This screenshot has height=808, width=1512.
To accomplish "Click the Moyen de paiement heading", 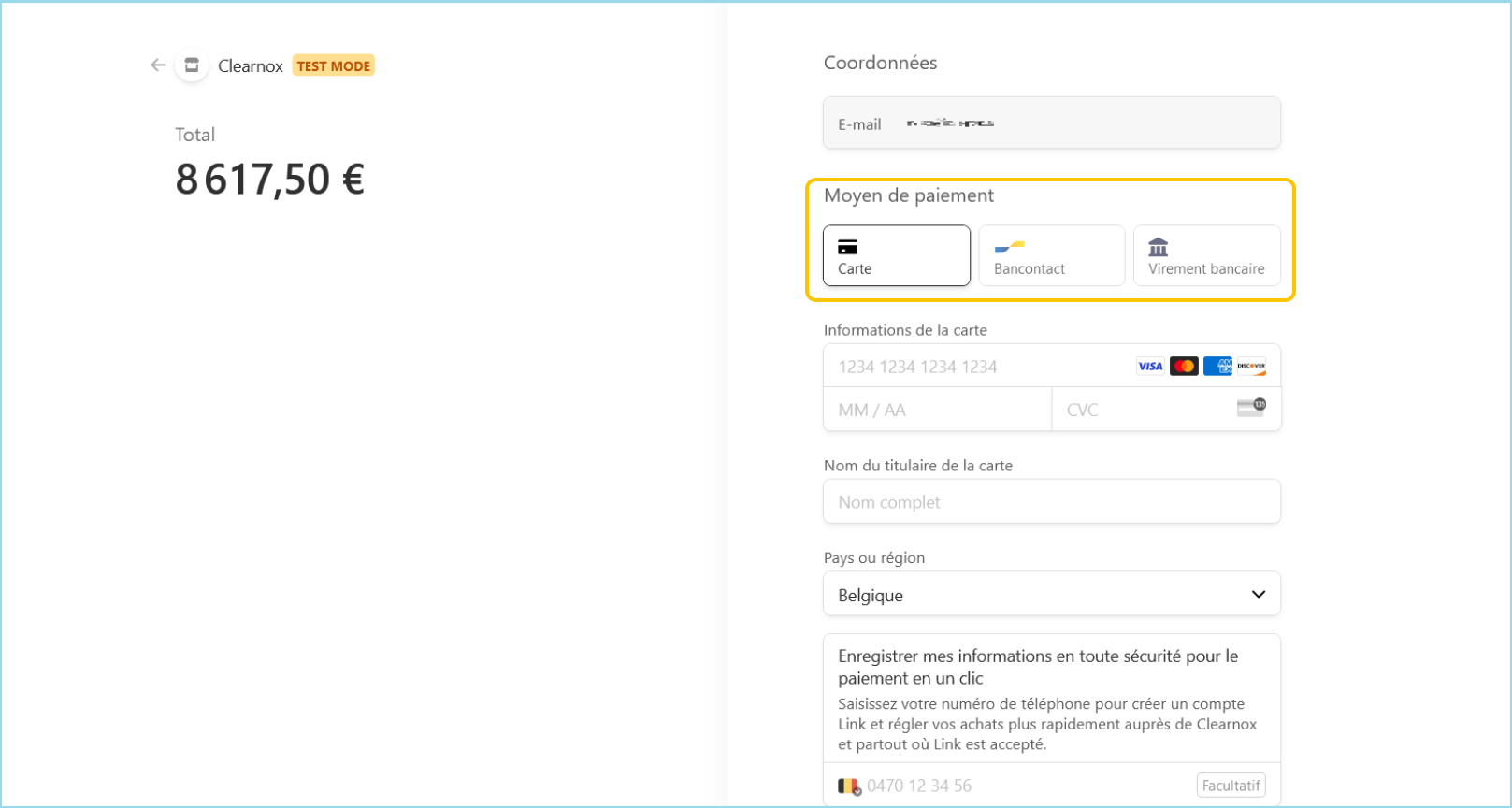I will [x=909, y=195].
